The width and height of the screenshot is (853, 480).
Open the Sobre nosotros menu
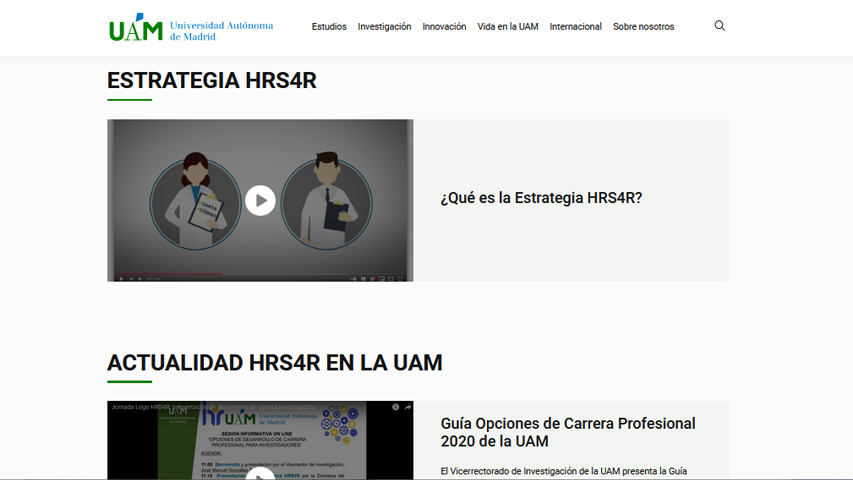pyautogui.click(x=643, y=27)
